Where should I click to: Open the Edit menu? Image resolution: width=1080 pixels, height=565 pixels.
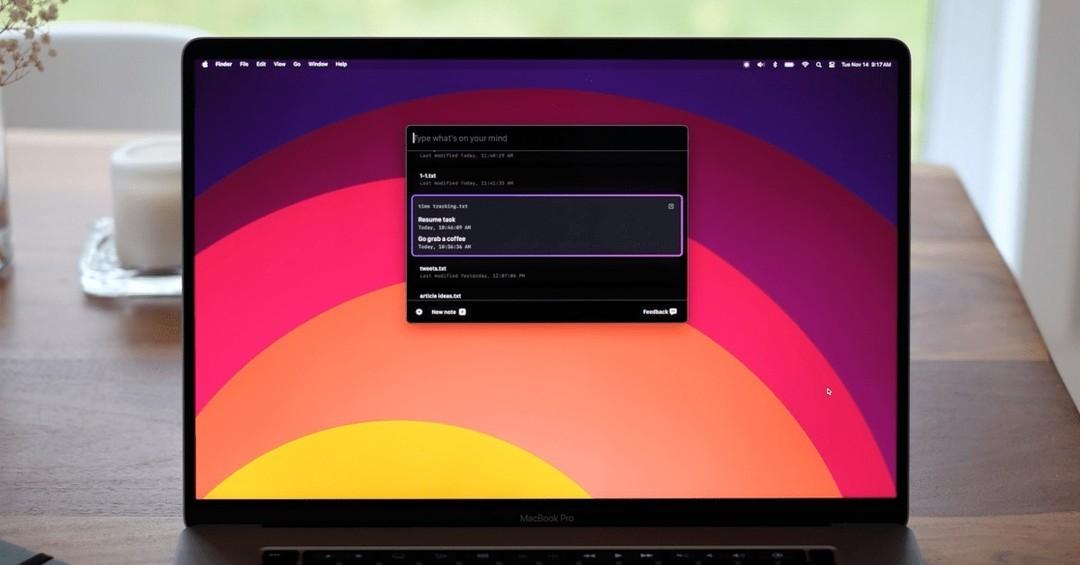point(261,64)
